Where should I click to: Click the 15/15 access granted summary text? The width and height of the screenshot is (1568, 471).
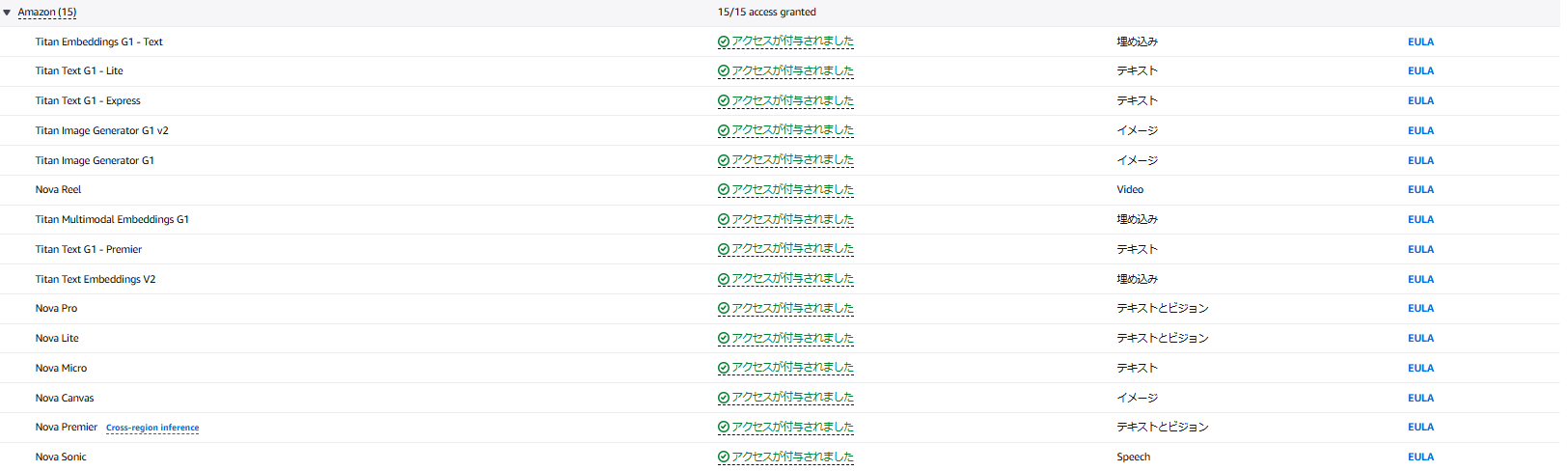(767, 13)
